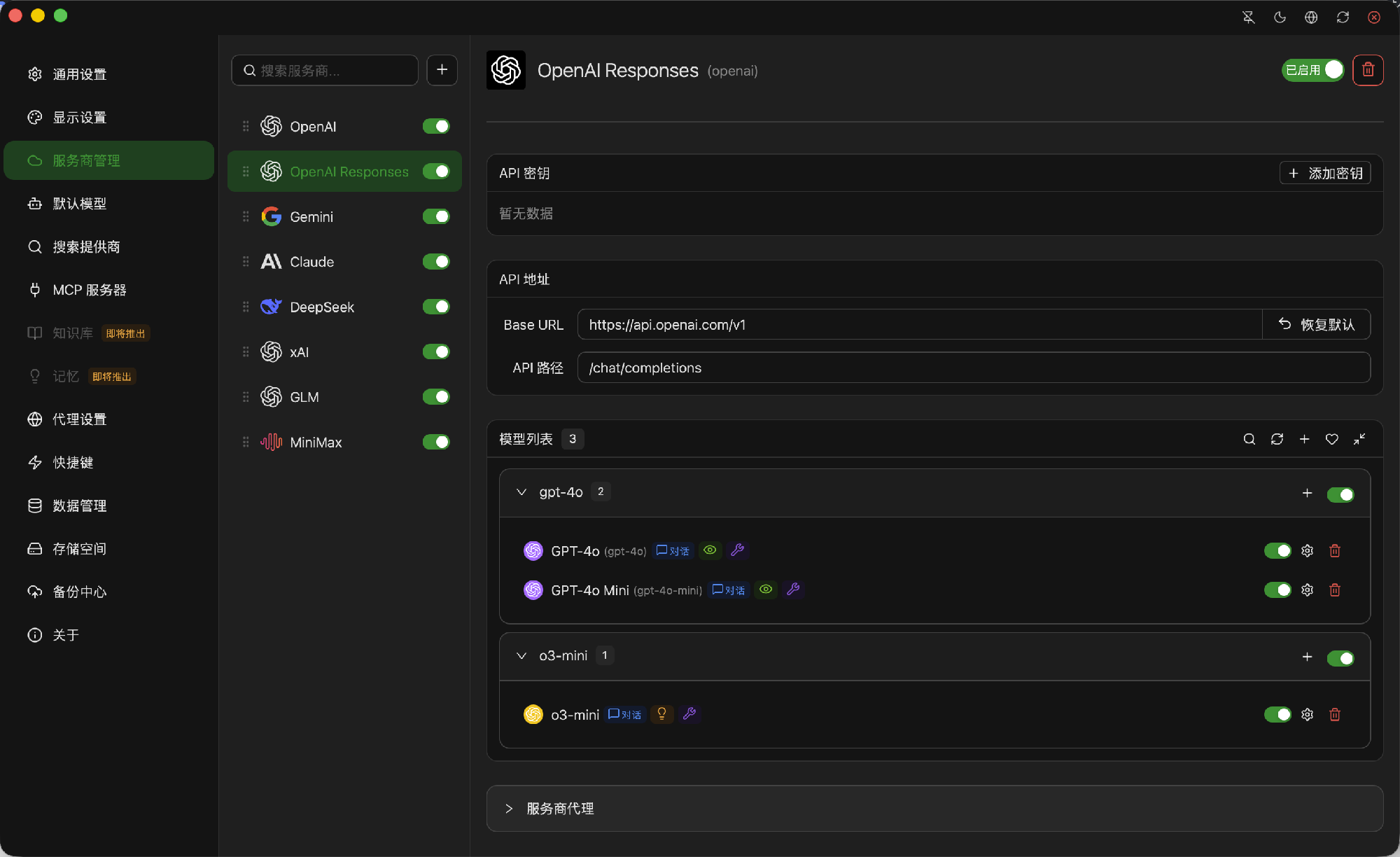Toggle off the GPT-4o model switch

[x=1277, y=551]
